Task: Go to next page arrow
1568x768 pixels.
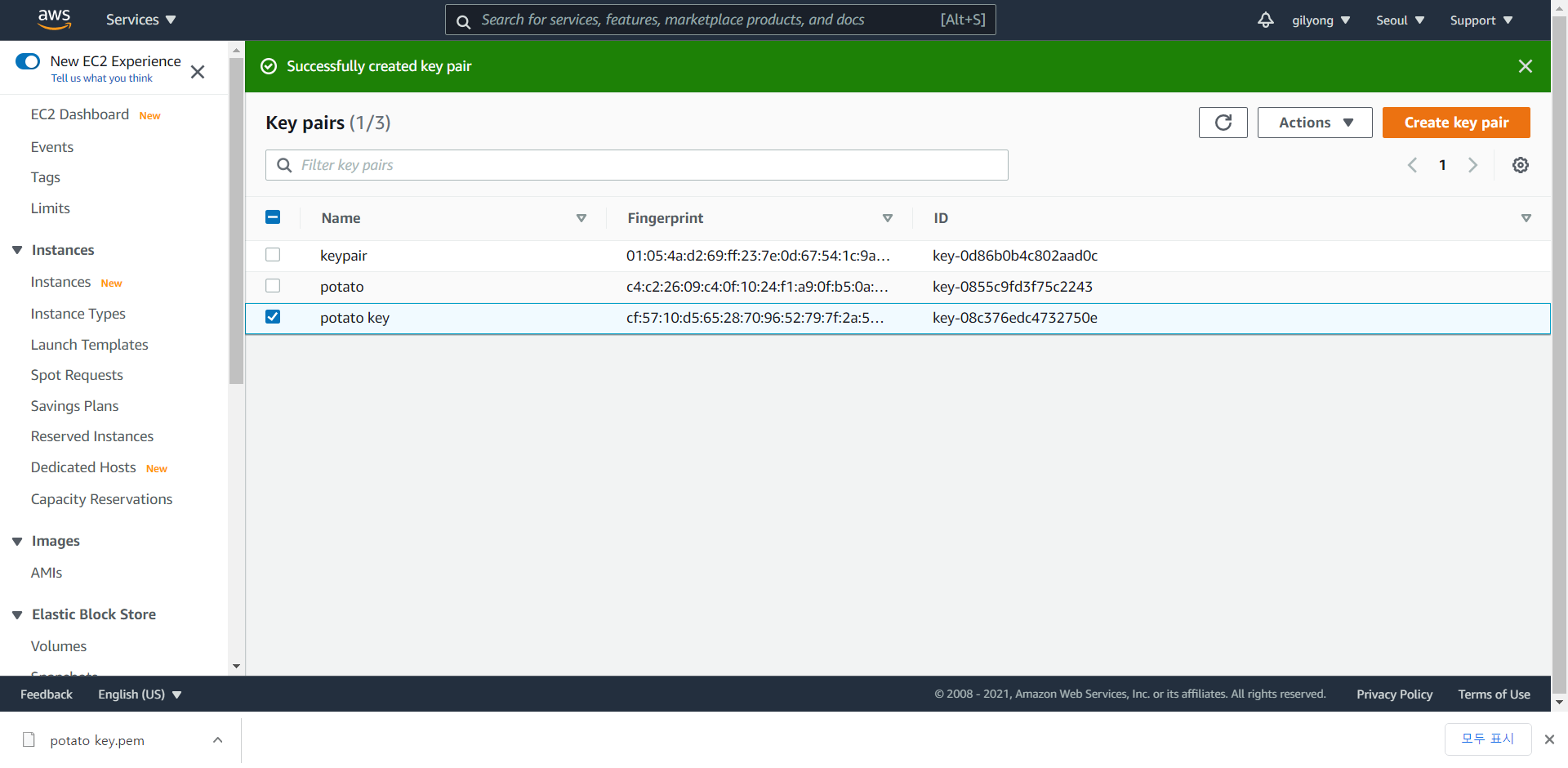Action: [1472, 165]
